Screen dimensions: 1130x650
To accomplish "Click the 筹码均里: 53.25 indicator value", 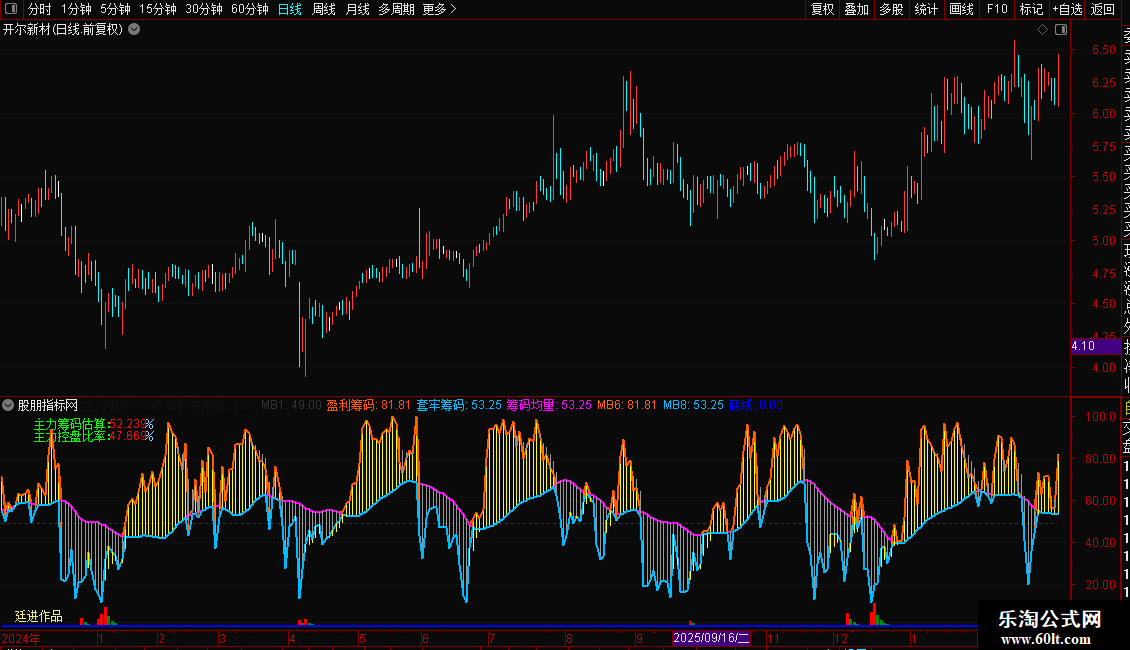I will click(549, 405).
